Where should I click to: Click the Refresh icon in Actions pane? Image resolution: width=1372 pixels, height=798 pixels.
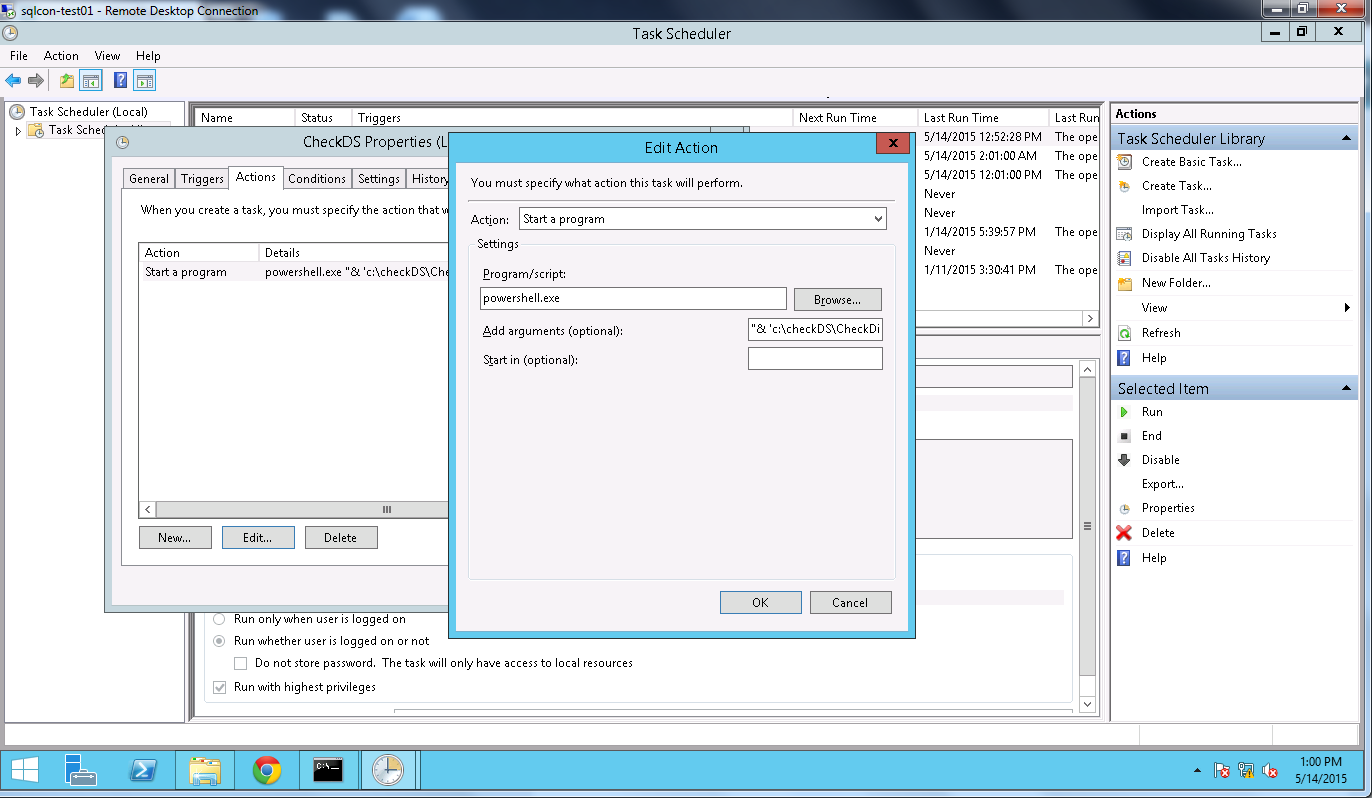(1124, 333)
